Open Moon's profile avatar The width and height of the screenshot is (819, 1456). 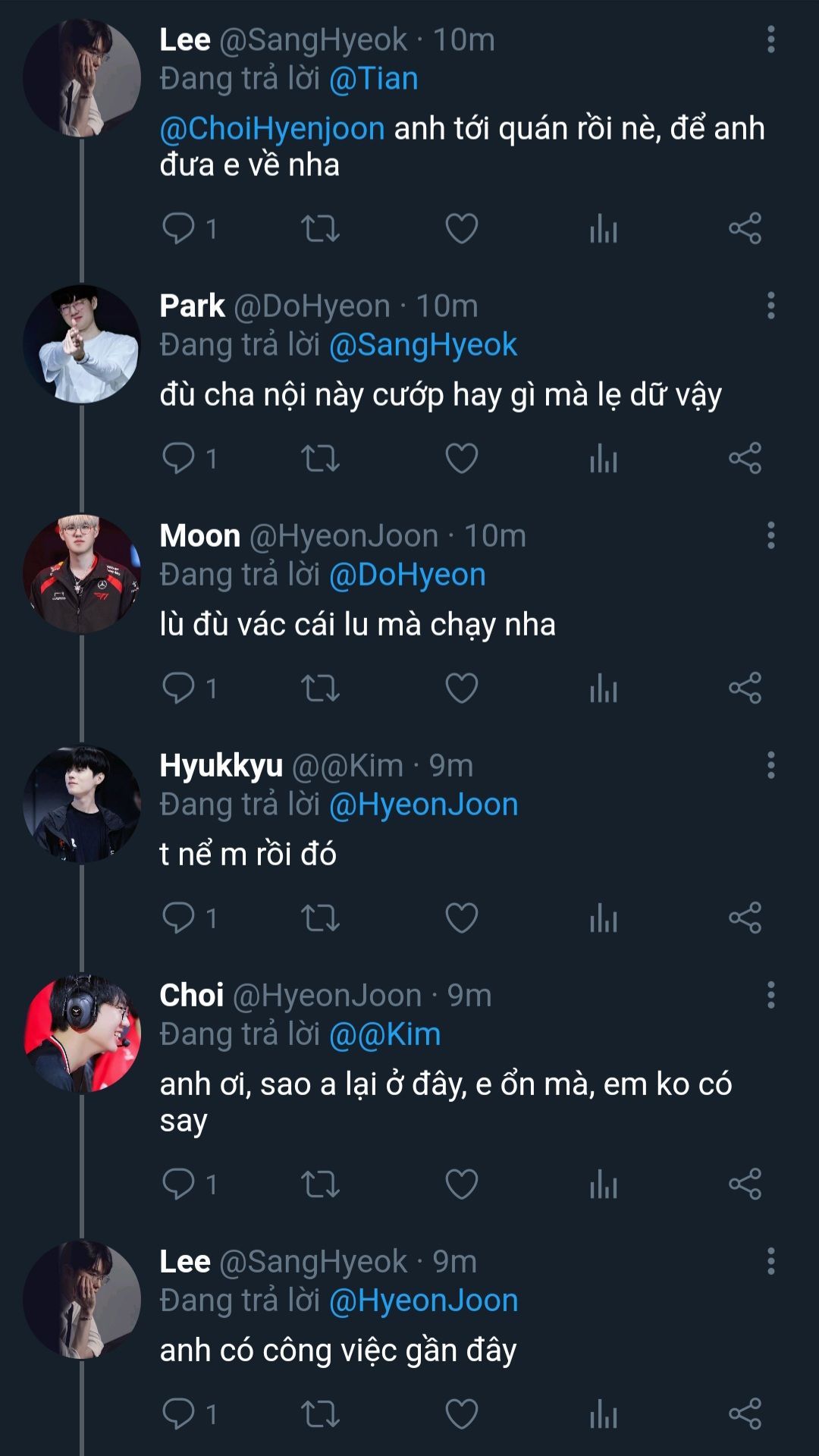click(82, 574)
